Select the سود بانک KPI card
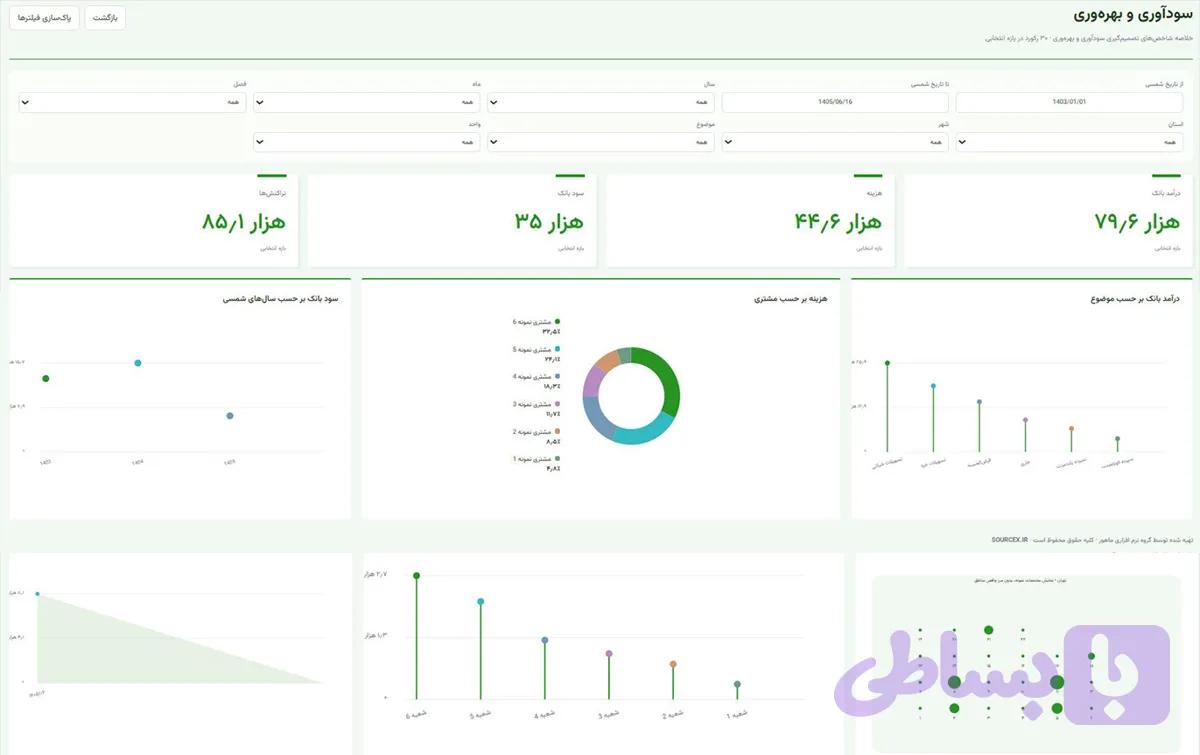 pyautogui.click(x=452, y=221)
